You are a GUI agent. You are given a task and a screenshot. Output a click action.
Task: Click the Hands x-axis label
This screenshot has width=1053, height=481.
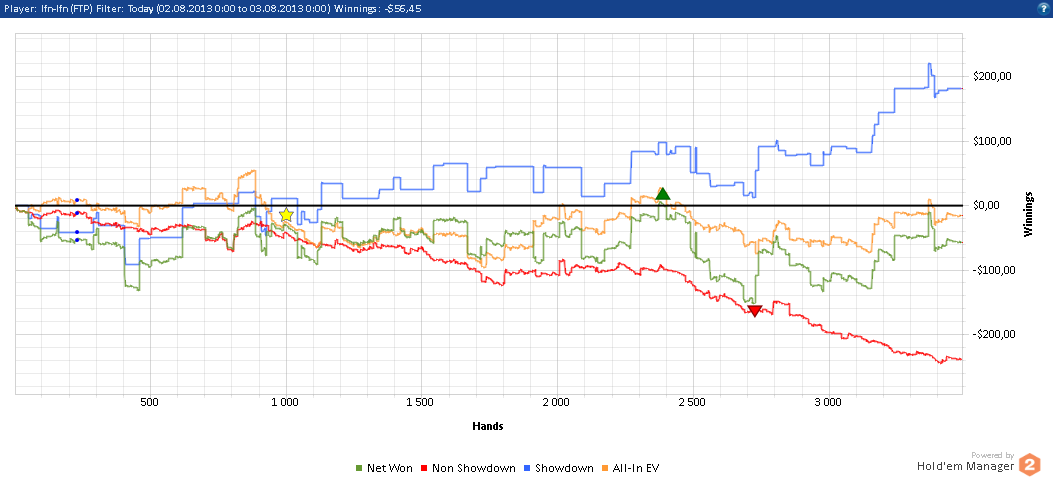487,426
